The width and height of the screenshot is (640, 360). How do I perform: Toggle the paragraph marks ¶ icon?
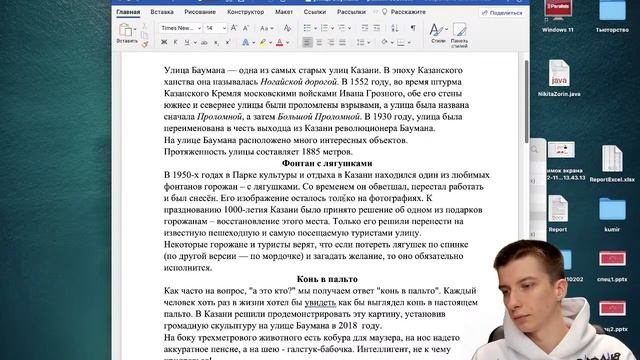tap(413, 28)
